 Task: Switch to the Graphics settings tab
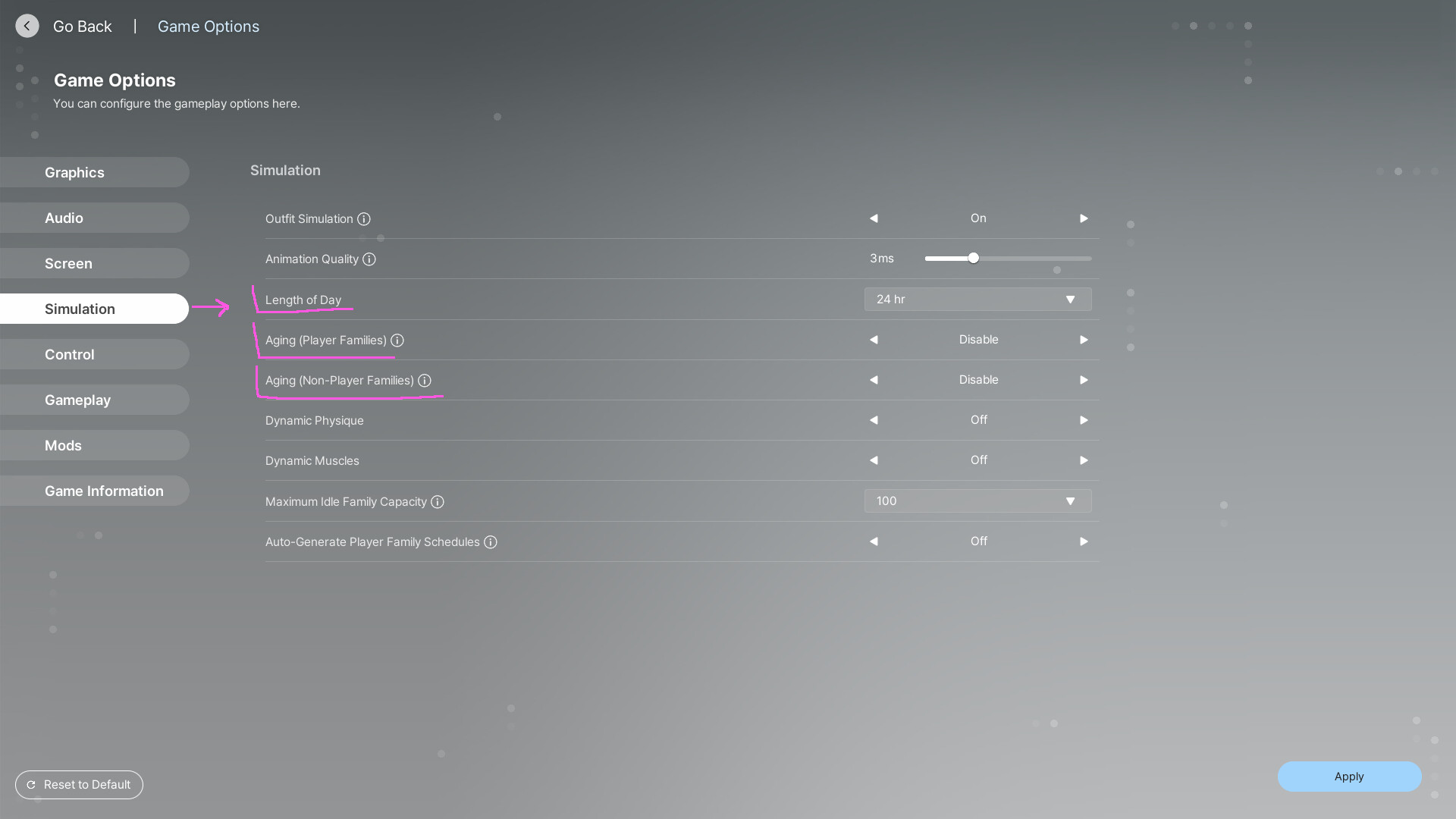click(x=74, y=173)
